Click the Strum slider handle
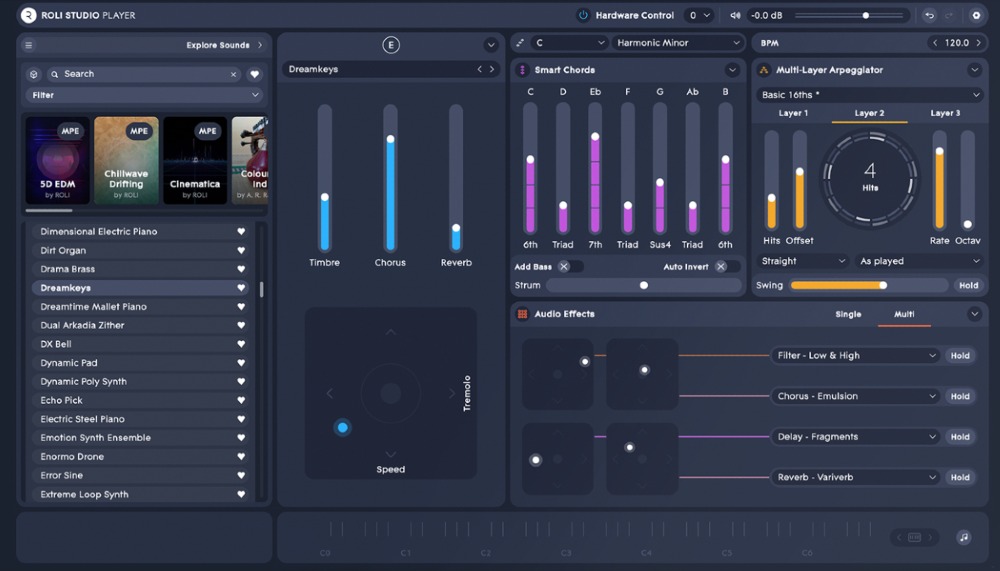Viewport: 1000px width, 571px height. pos(643,285)
